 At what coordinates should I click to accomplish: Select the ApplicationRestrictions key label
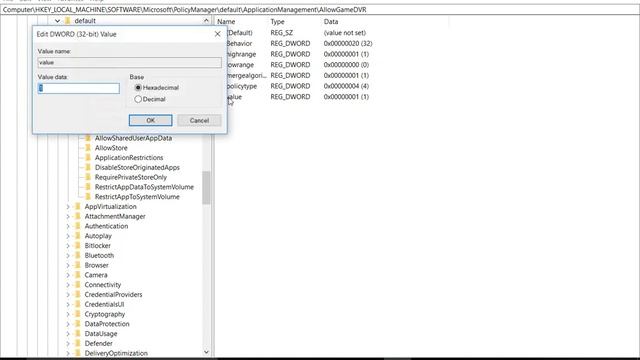click(x=129, y=158)
